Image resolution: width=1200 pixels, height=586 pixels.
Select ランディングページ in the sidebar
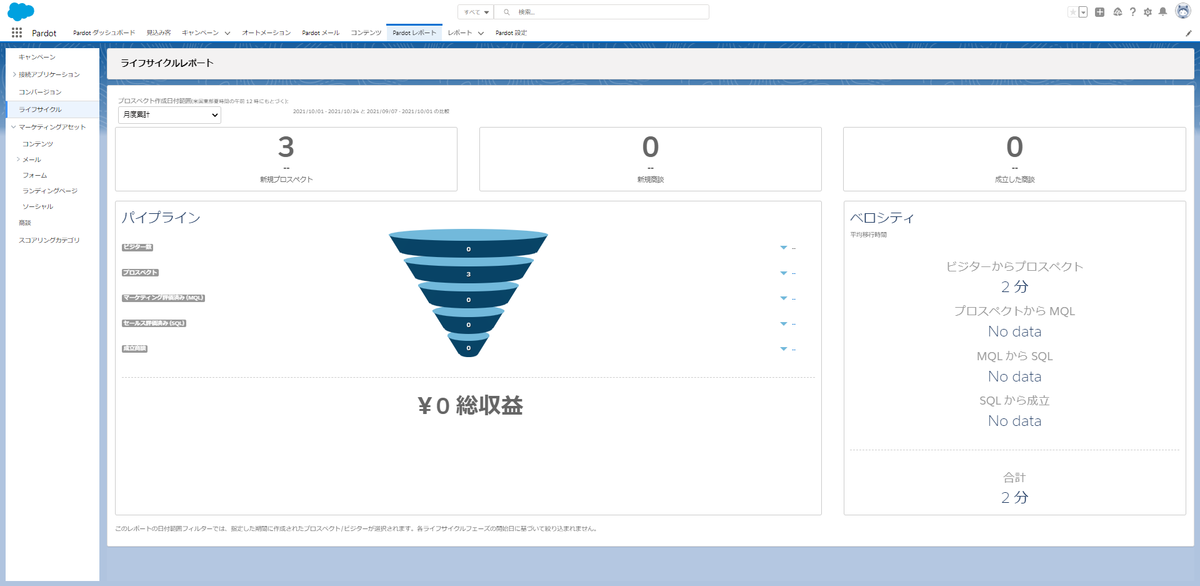pyautogui.click(x=52, y=190)
